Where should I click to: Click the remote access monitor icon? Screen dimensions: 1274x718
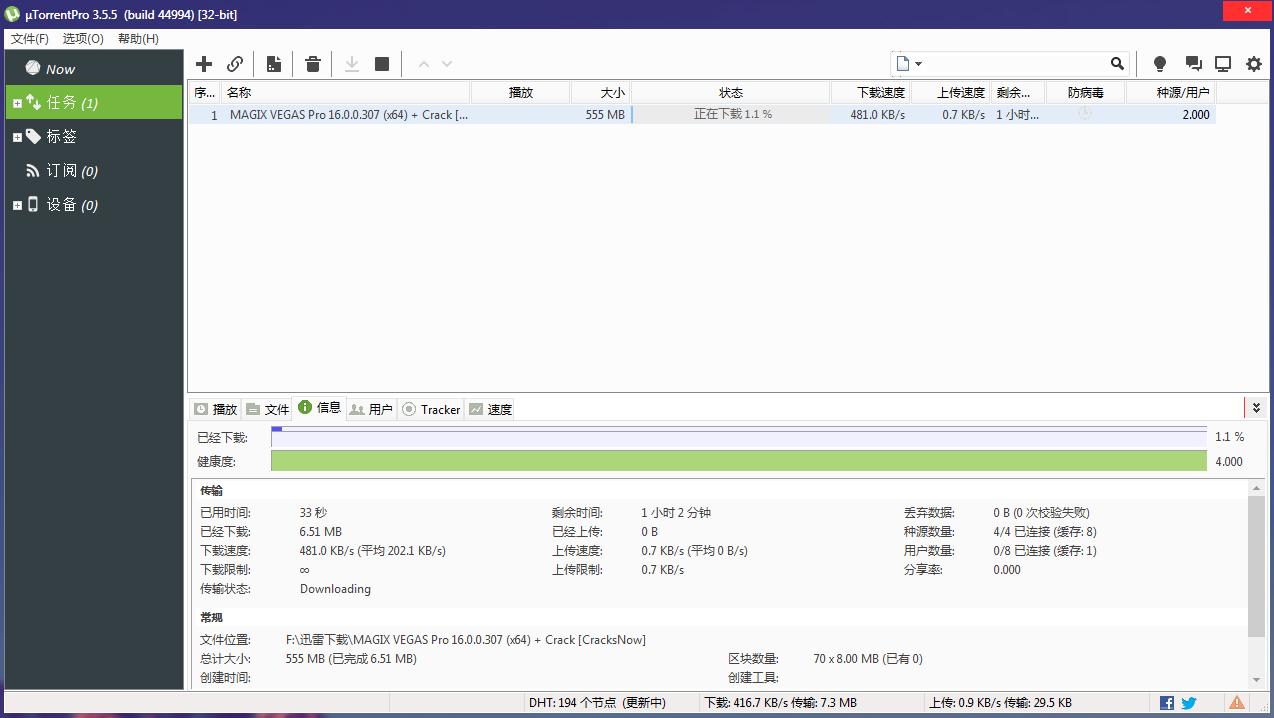tap(1222, 63)
